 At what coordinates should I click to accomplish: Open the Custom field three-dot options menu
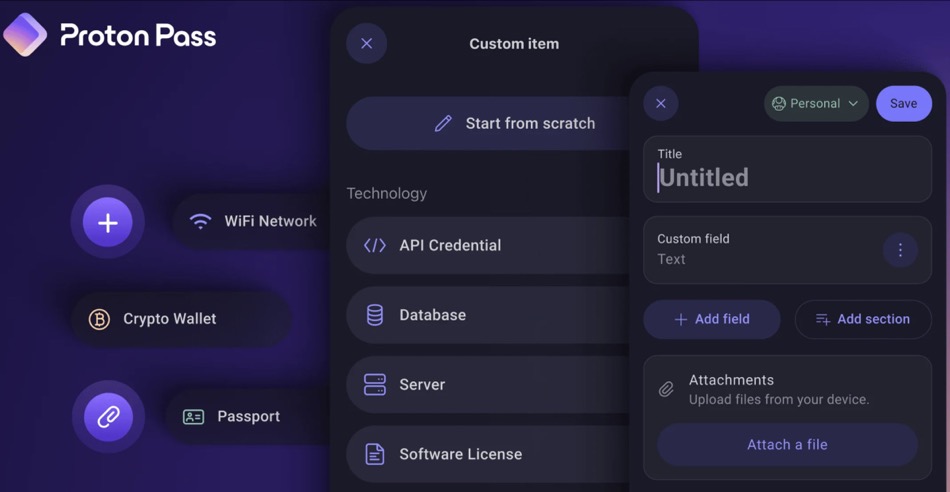[900, 250]
